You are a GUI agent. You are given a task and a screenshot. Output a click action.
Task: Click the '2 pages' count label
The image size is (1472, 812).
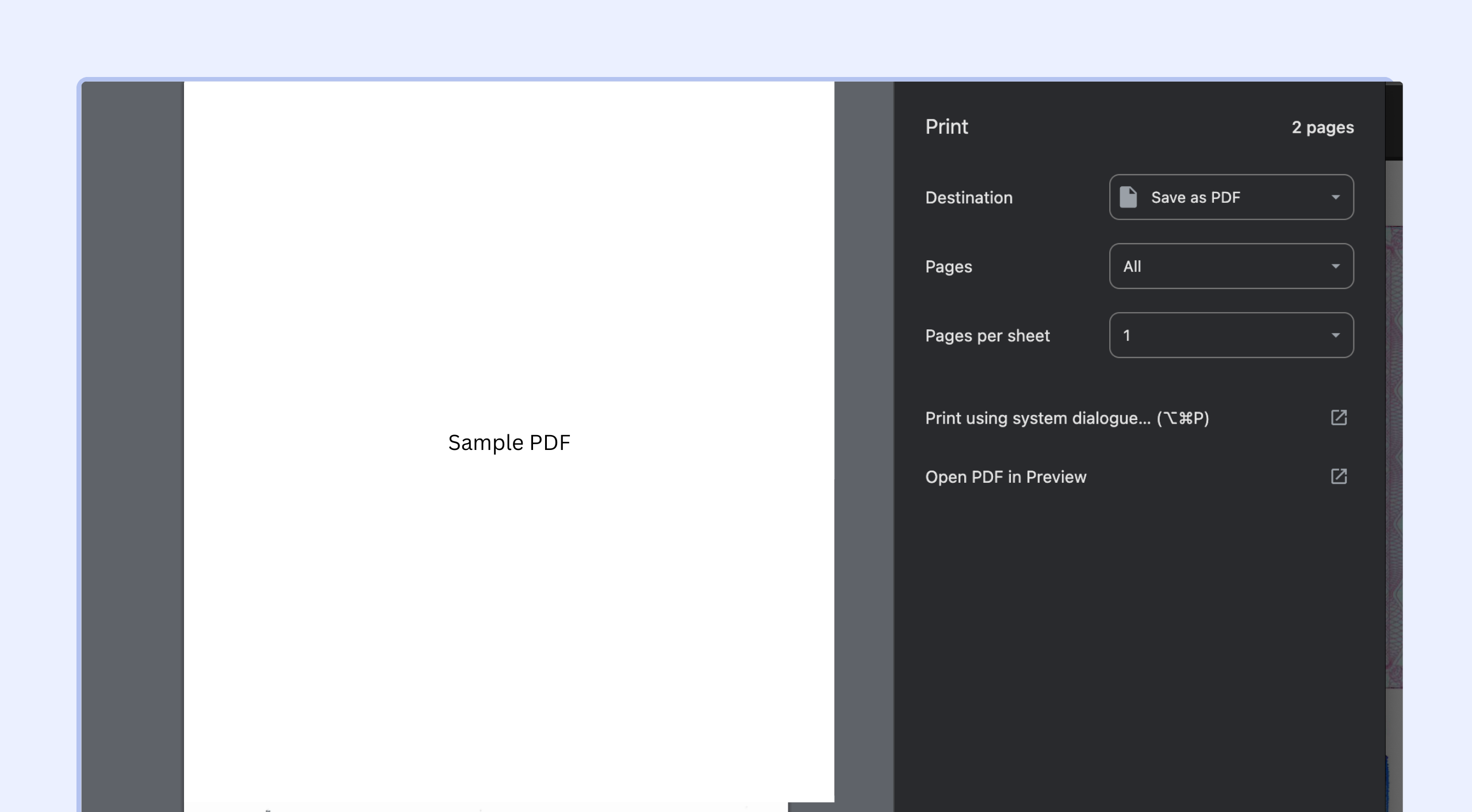coord(1322,127)
